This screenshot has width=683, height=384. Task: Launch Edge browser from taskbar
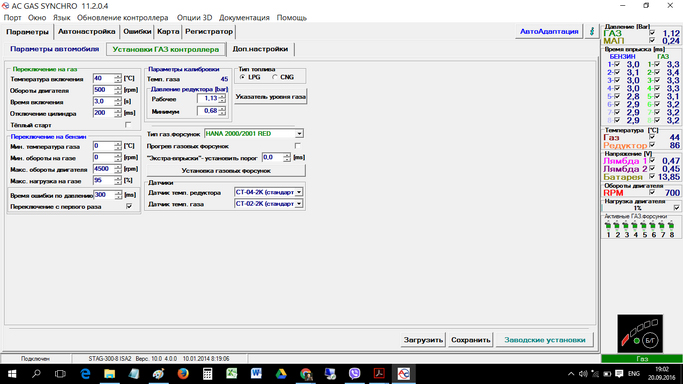85,374
